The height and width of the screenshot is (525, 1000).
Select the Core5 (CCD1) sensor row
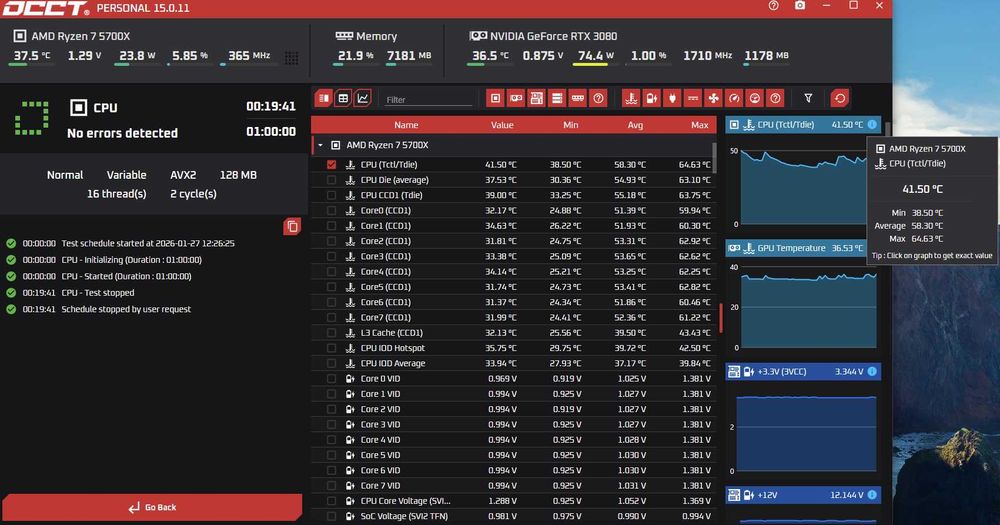(513, 287)
